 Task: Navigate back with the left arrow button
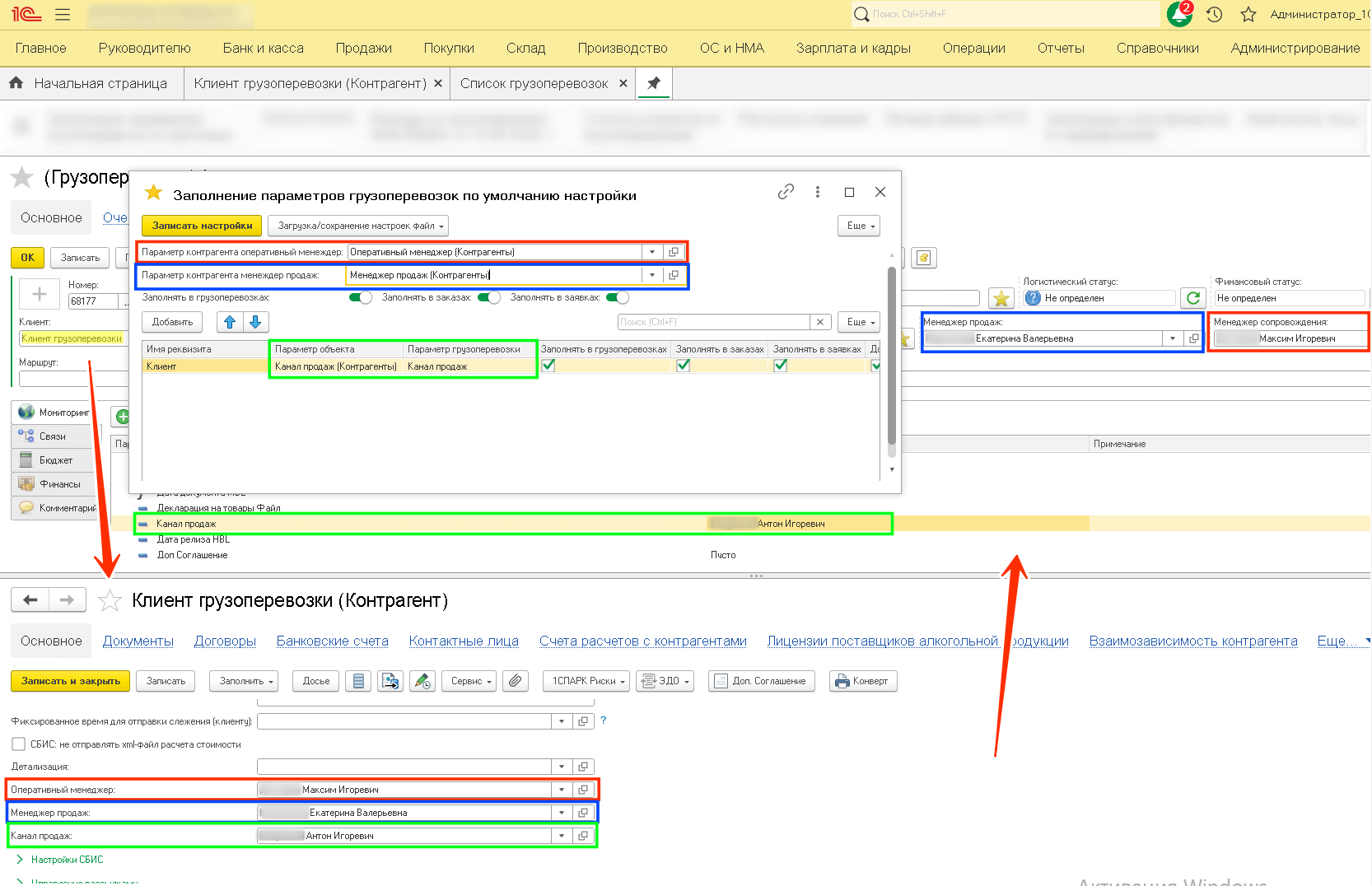click(30, 600)
